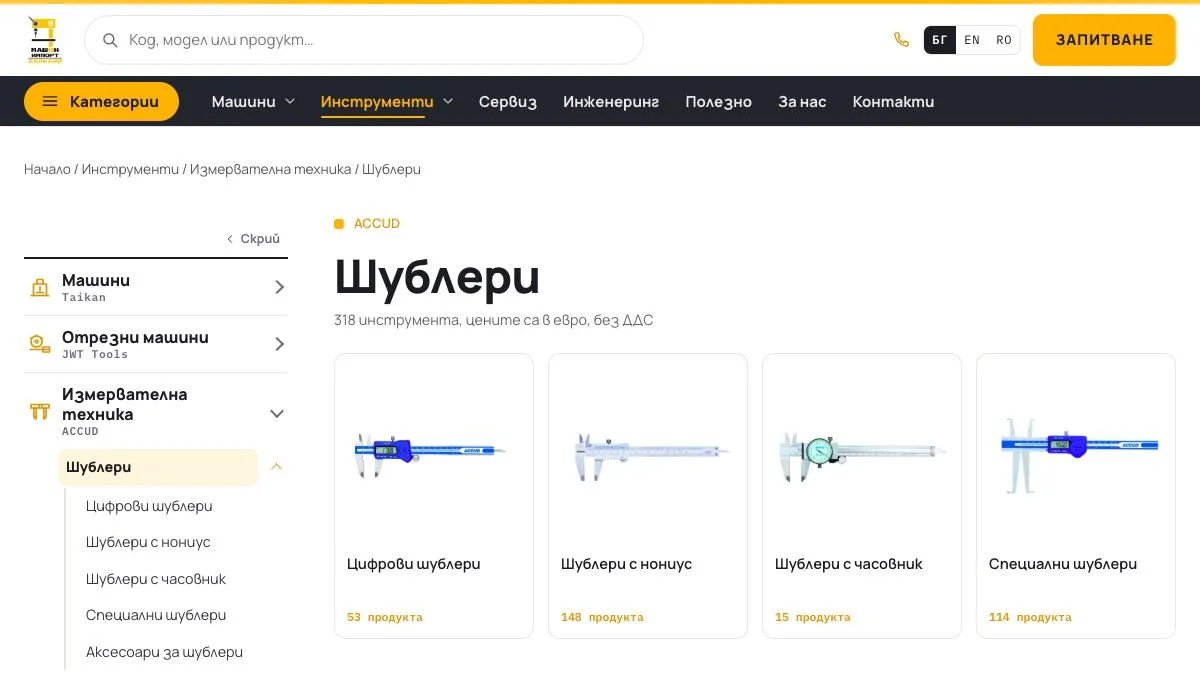Open the Категории menu button
Viewport: 1200px width, 673px height.
click(x=101, y=101)
